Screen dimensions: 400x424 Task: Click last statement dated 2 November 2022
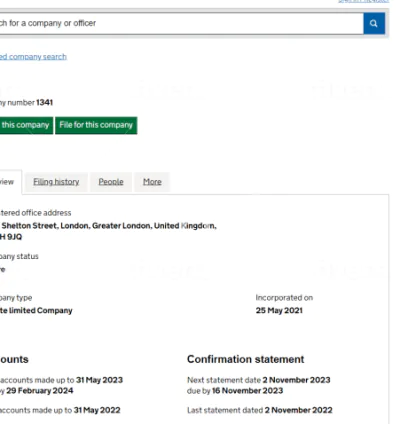(x=298, y=410)
